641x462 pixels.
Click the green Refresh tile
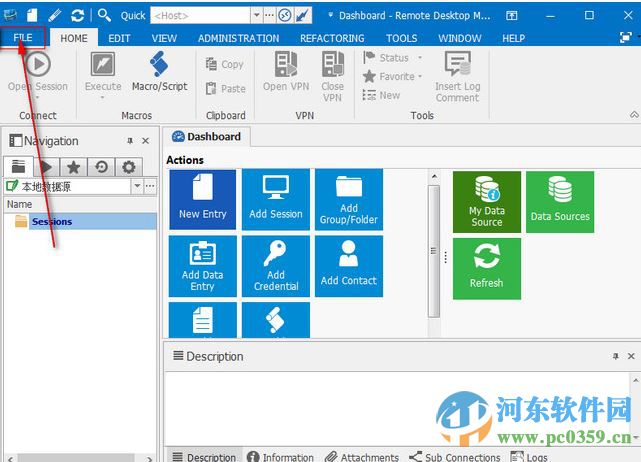click(486, 269)
